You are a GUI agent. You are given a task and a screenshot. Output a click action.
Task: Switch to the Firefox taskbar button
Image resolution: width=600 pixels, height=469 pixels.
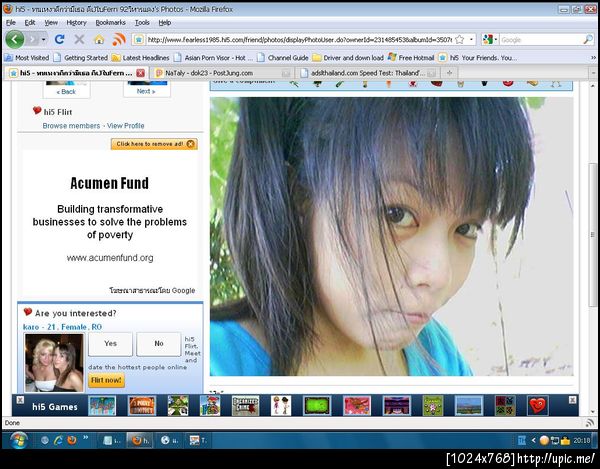[140, 441]
